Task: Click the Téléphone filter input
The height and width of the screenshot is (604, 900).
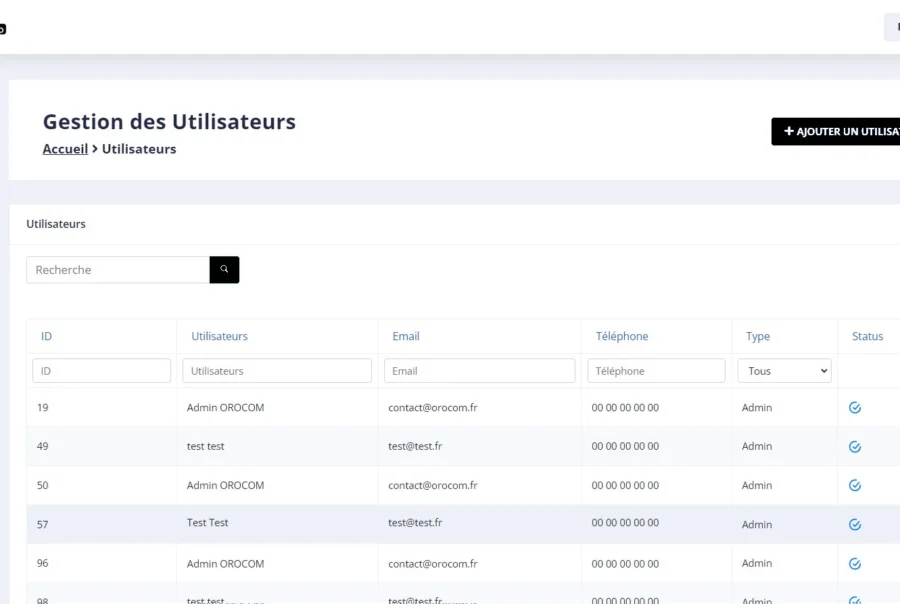Action: click(x=656, y=371)
